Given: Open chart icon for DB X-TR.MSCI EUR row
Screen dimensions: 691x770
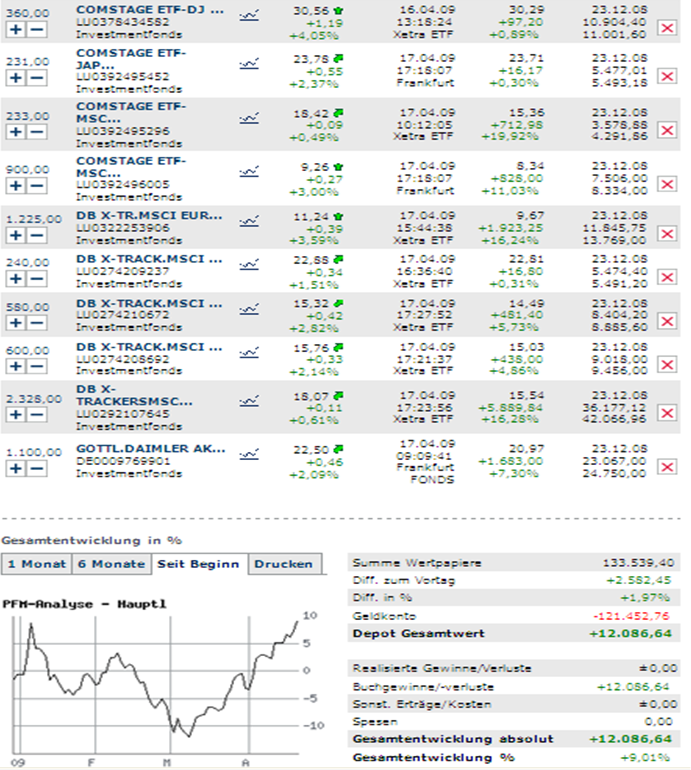Looking at the screenshot, I should [249, 221].
